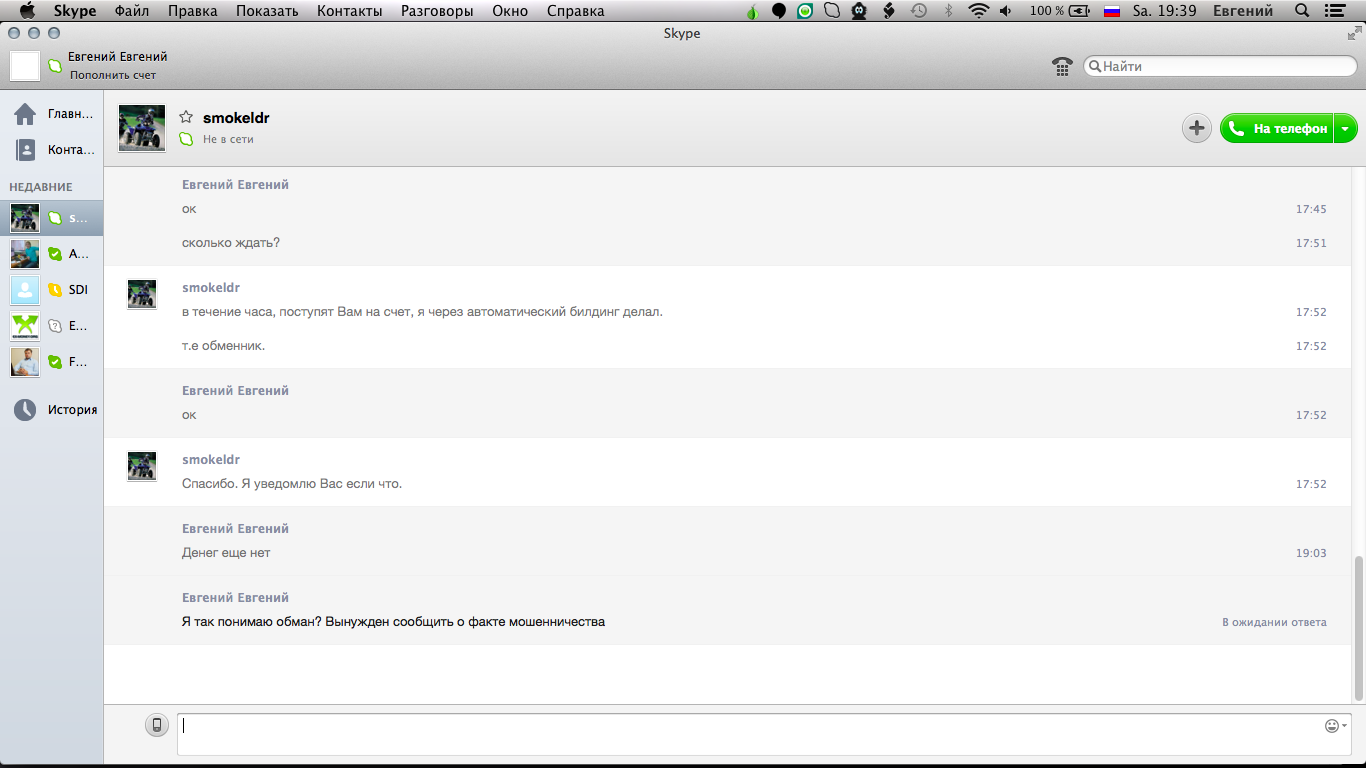The height and width of the screenshot is (768, 1366).
Task: Open macOS Spotlight search magnifier
Action: pos(1301,11)
